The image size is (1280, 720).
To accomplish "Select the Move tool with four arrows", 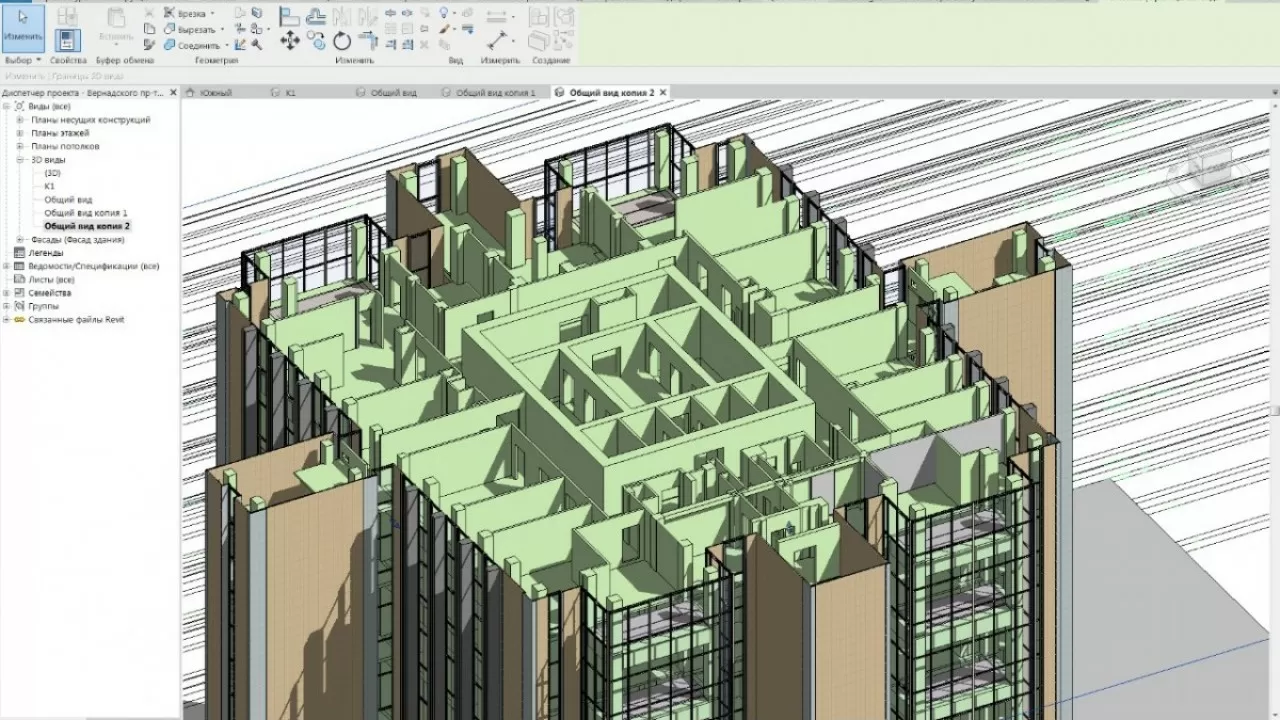I will tap(290, 41).
